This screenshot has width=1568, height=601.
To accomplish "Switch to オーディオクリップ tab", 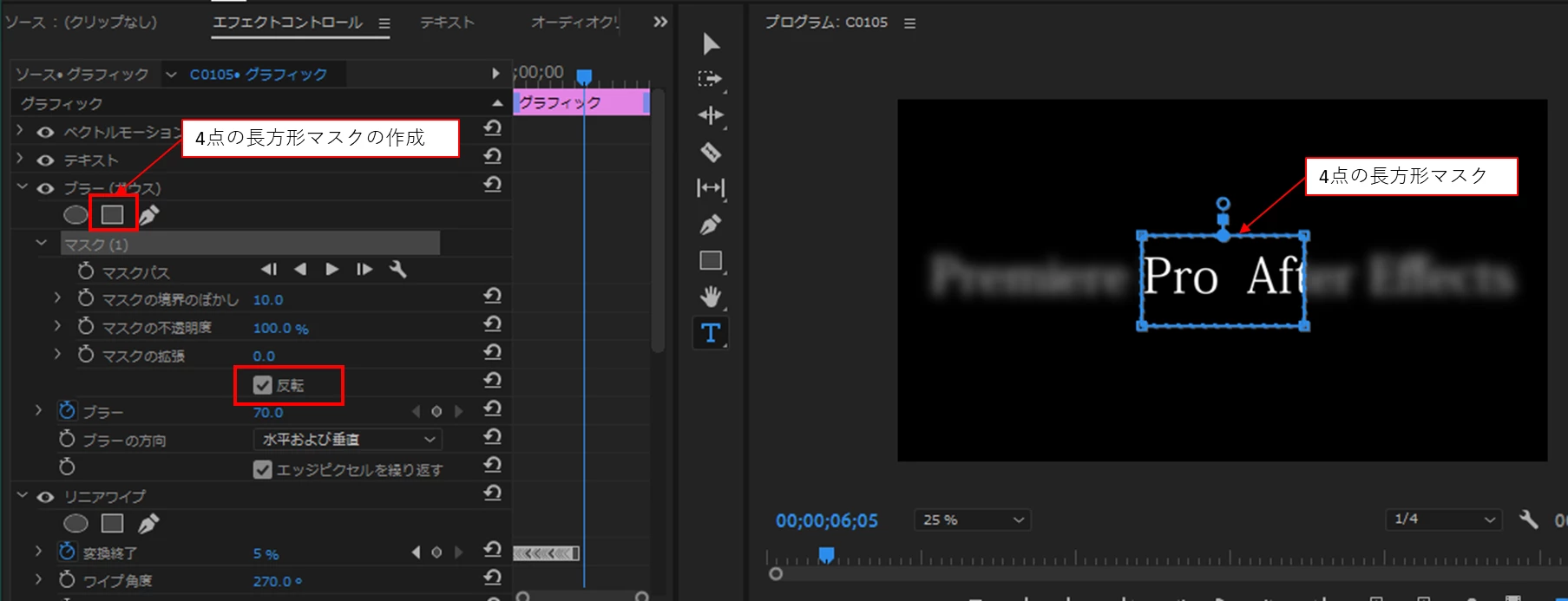I will 574,23.
